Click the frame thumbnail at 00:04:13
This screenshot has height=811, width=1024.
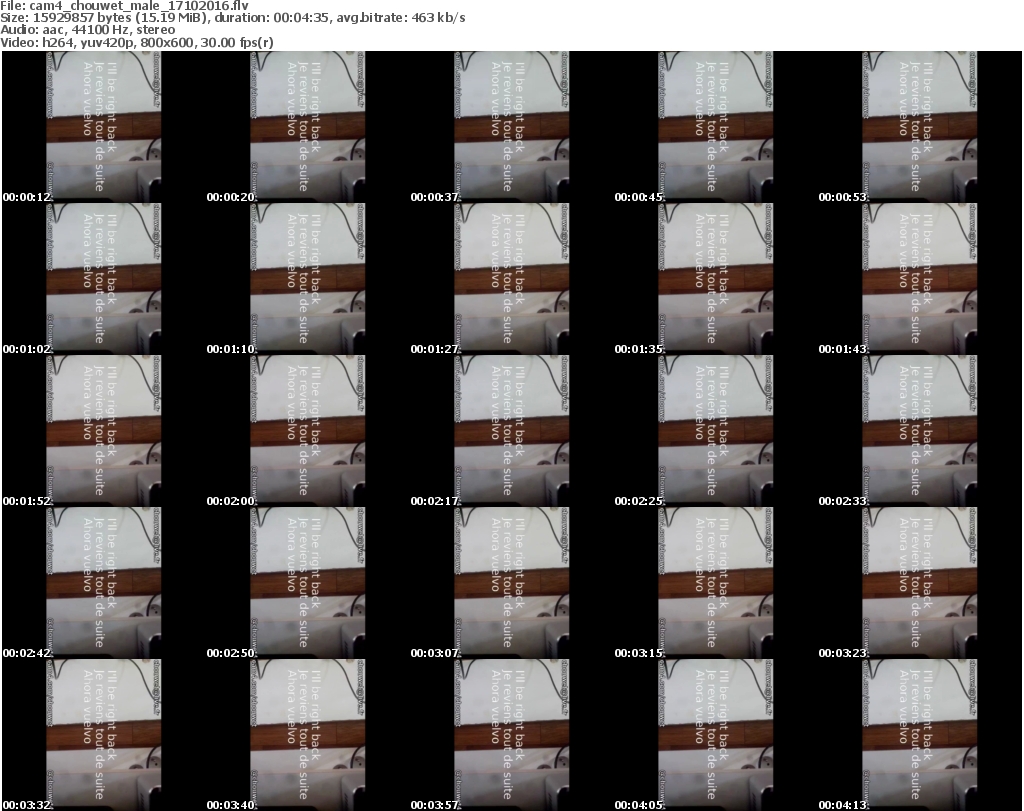tap(920, 735)
